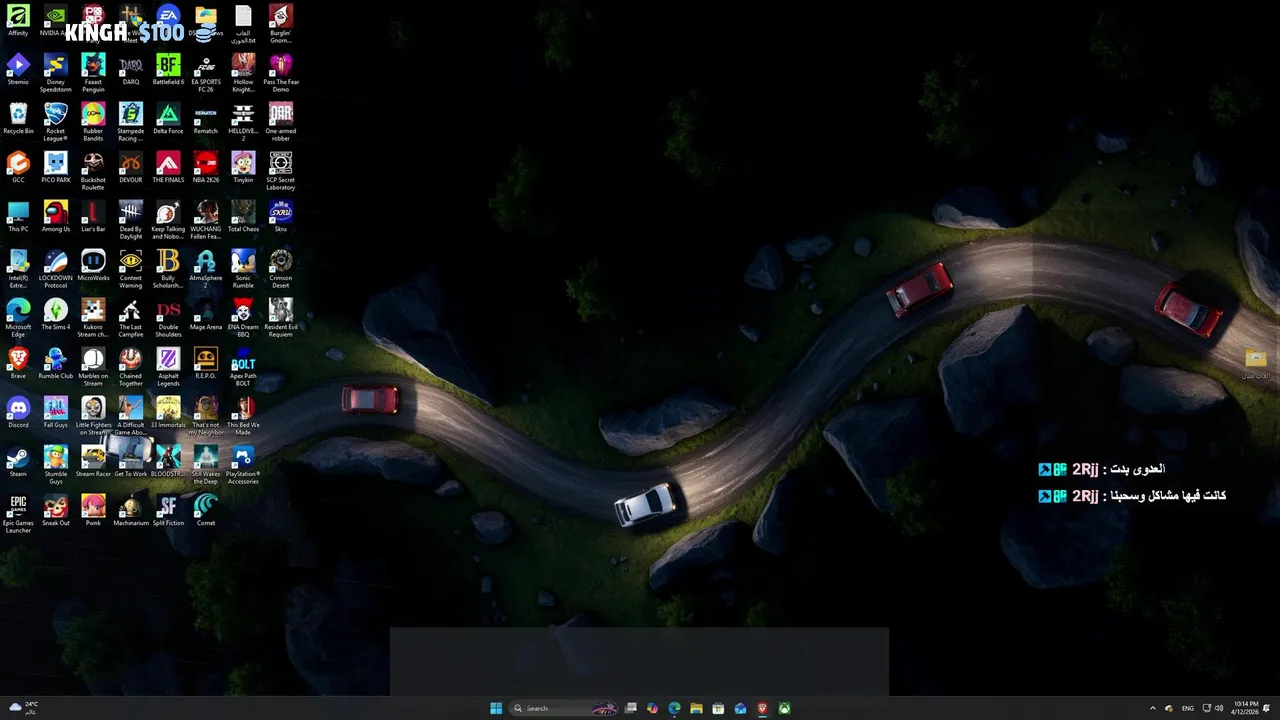The width and height of the screenshot is (1280, 720).
Task: Click the NBA 2K26 shortcut
Action: (206, 167)
